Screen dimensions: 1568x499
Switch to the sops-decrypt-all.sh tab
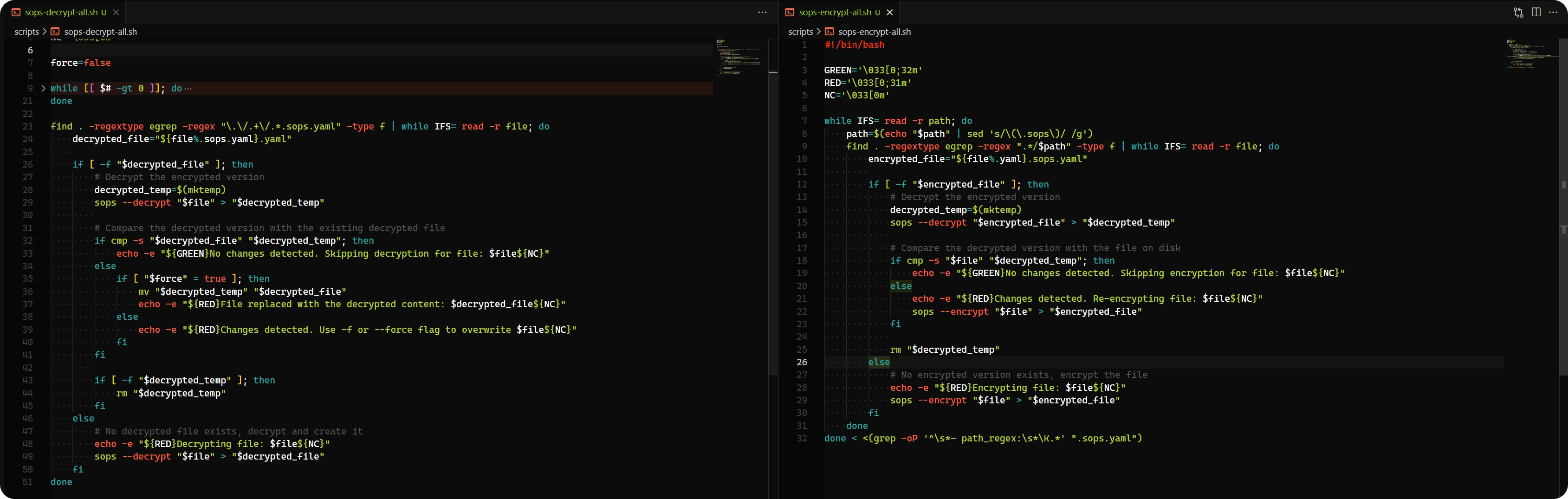61,12
